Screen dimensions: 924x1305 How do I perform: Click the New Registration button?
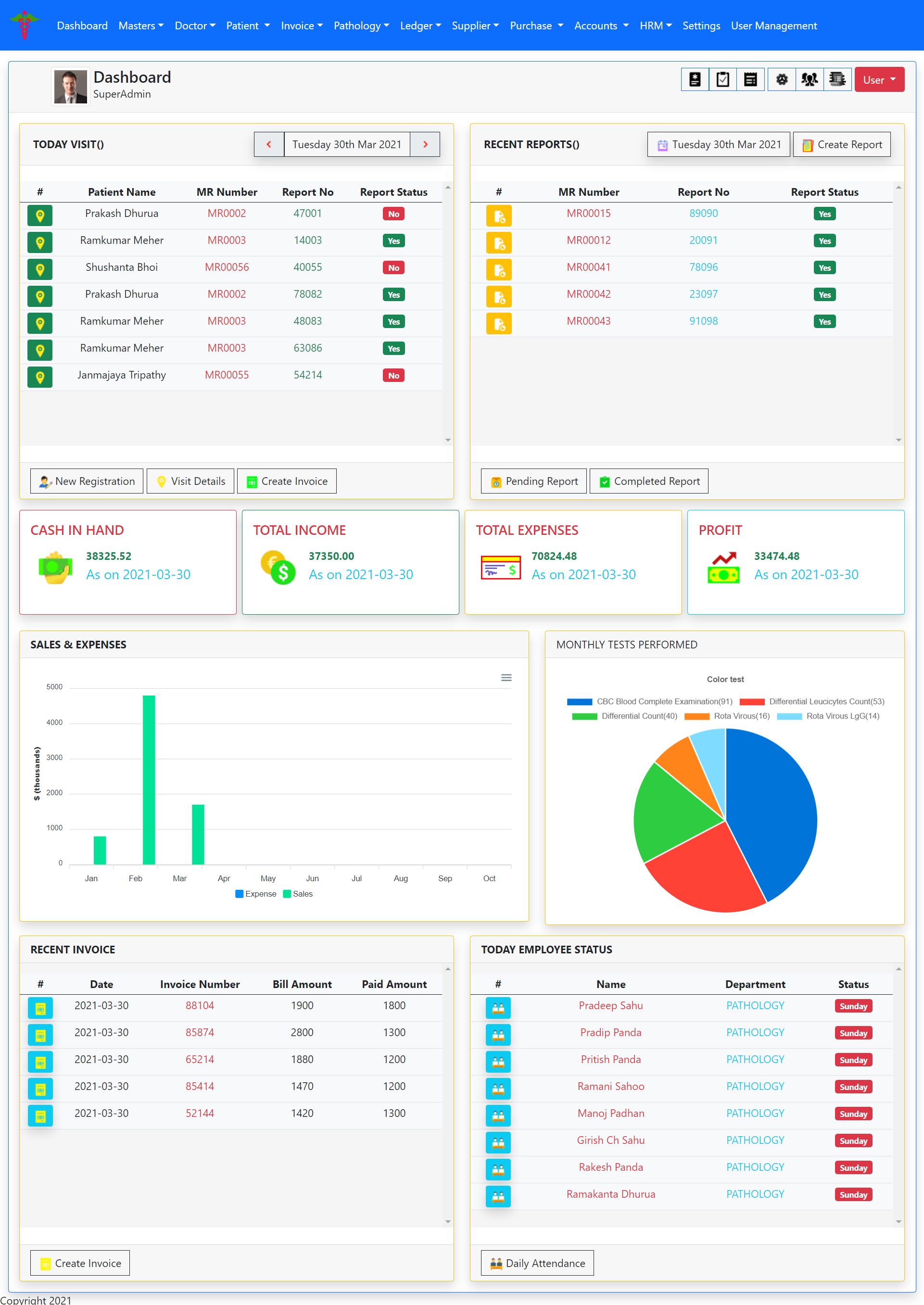click(x=87, y=481)
